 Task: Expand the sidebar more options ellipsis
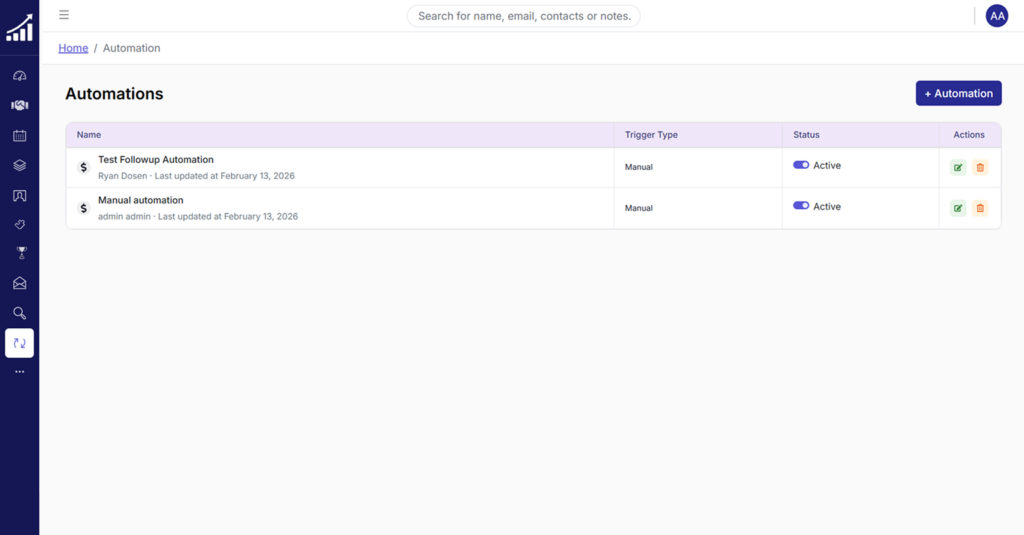[19, 372]
